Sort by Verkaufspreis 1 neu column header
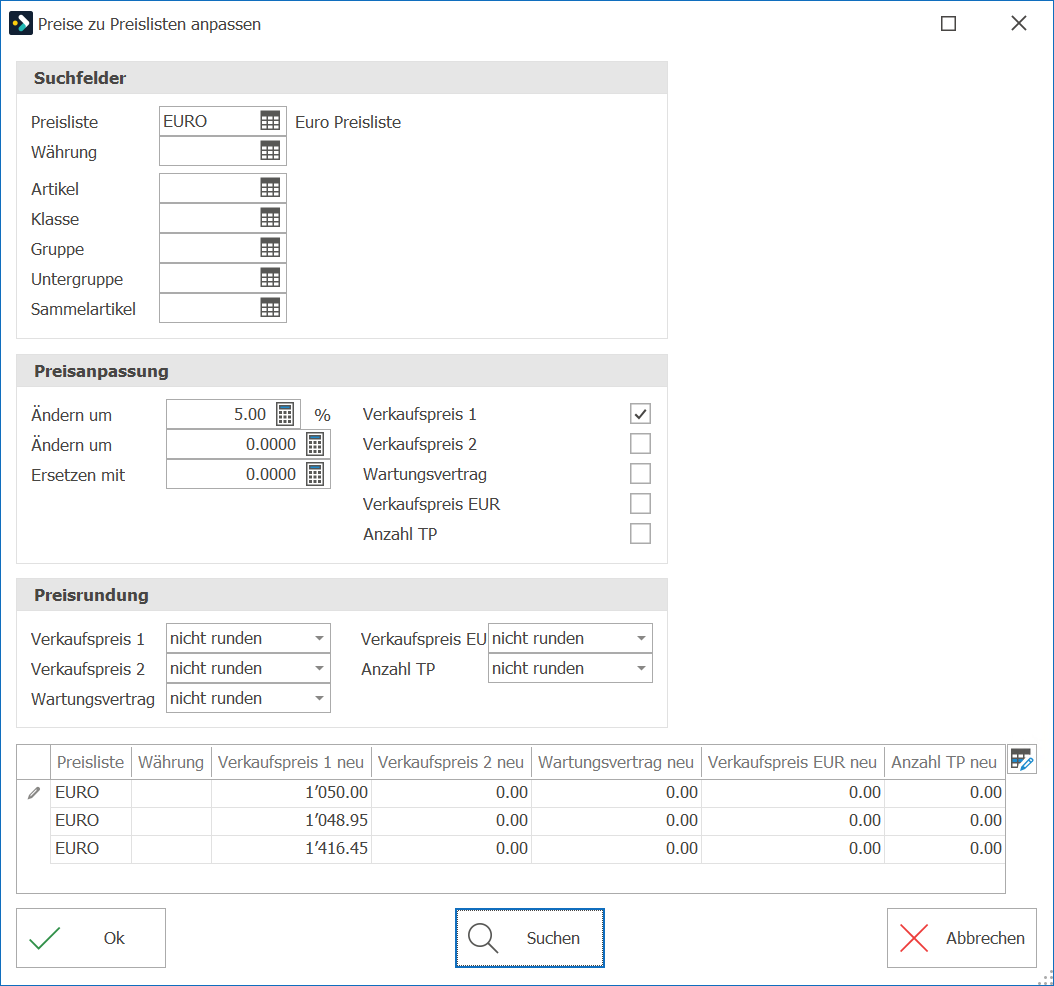This screenshot has width=1054, height=986. pos(291,762)
